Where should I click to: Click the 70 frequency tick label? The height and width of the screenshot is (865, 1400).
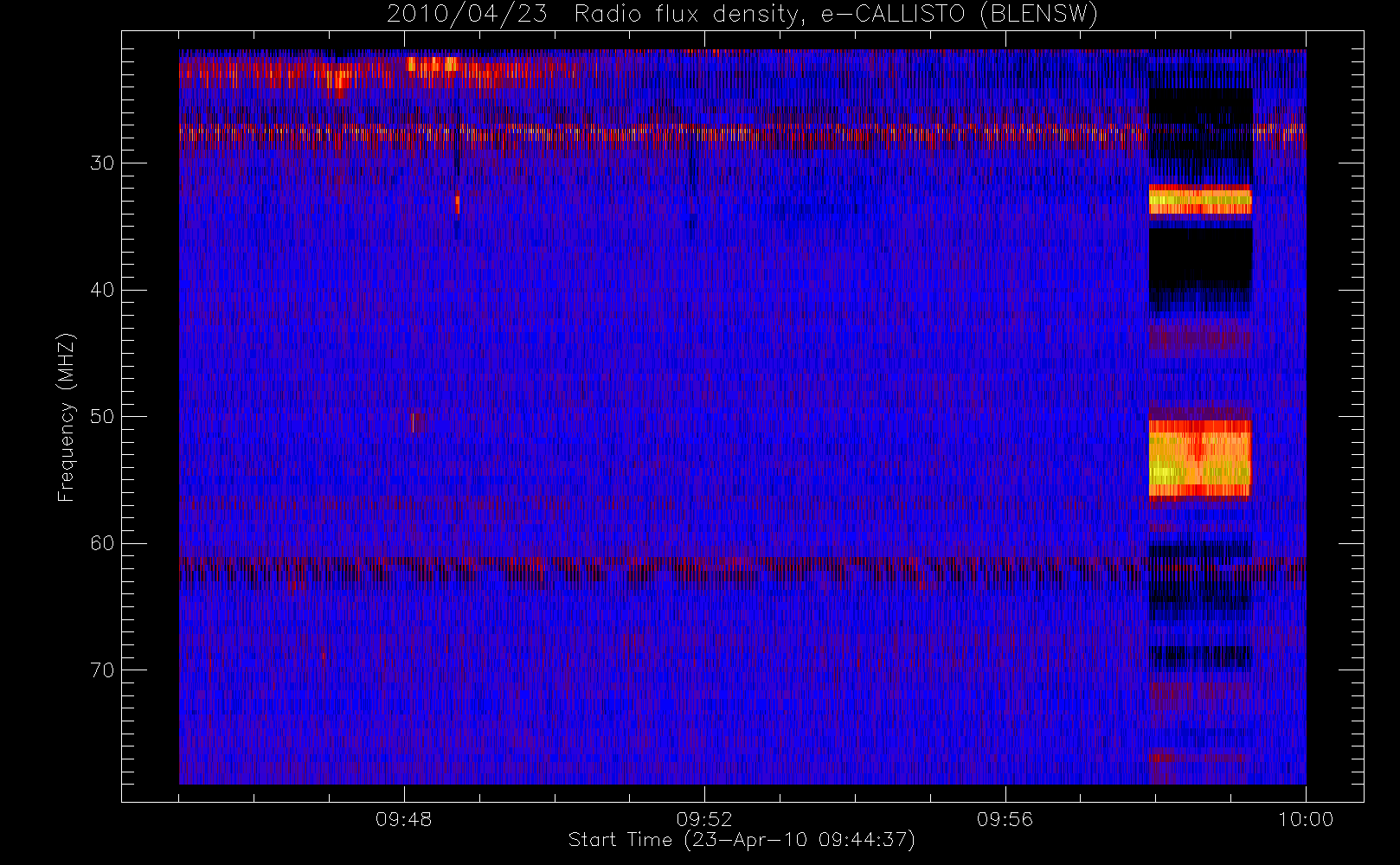[x=102, y=670]
